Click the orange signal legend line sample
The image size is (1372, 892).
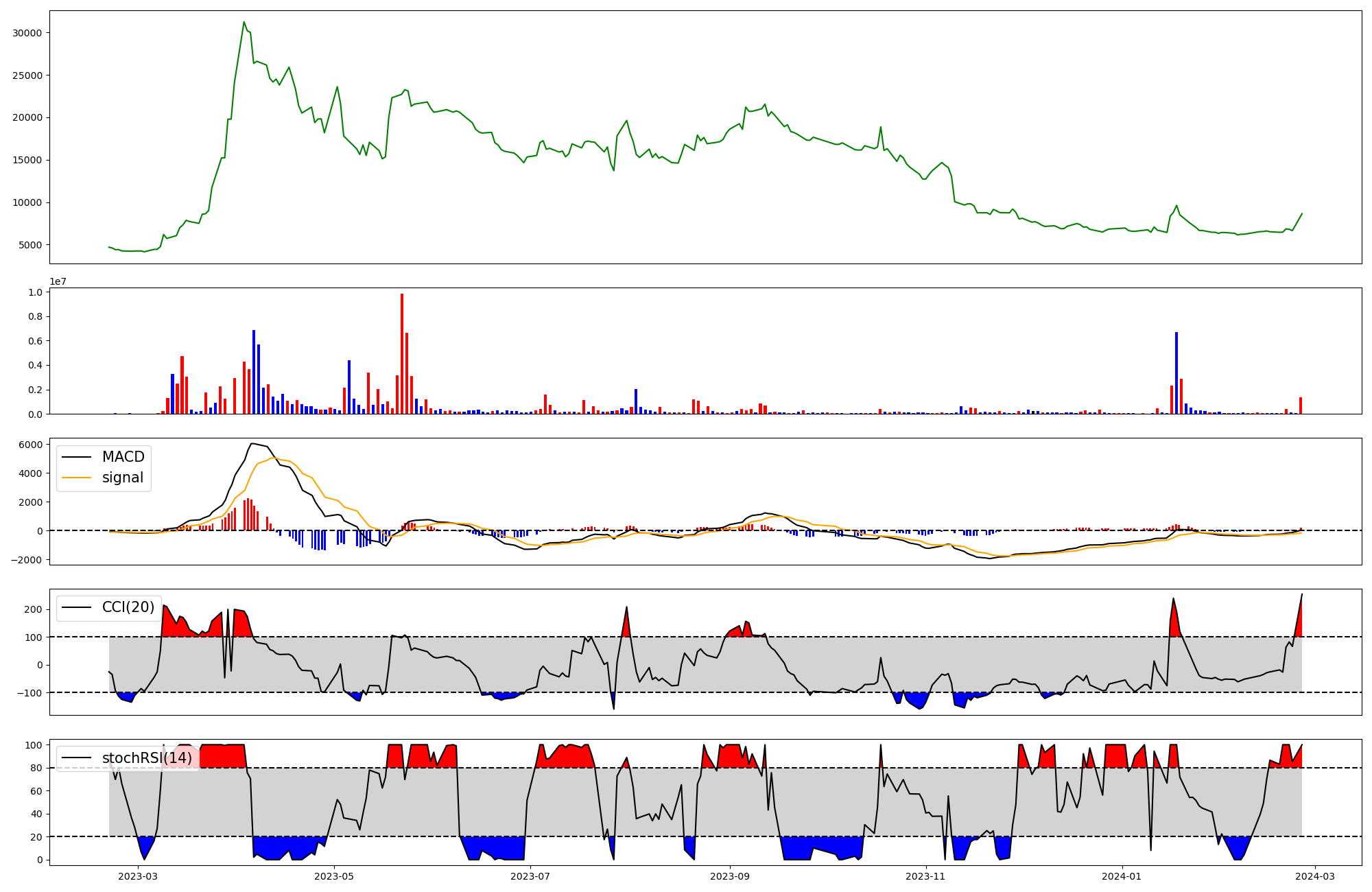(77, 478)
